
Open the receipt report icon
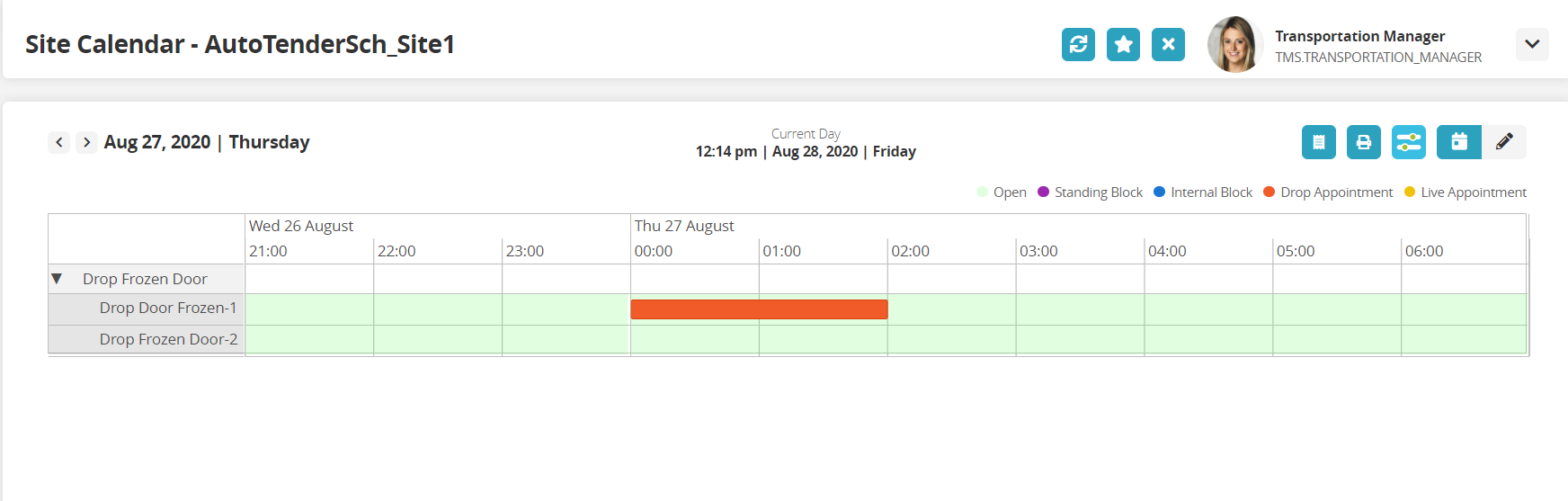tap(1318, 142)
